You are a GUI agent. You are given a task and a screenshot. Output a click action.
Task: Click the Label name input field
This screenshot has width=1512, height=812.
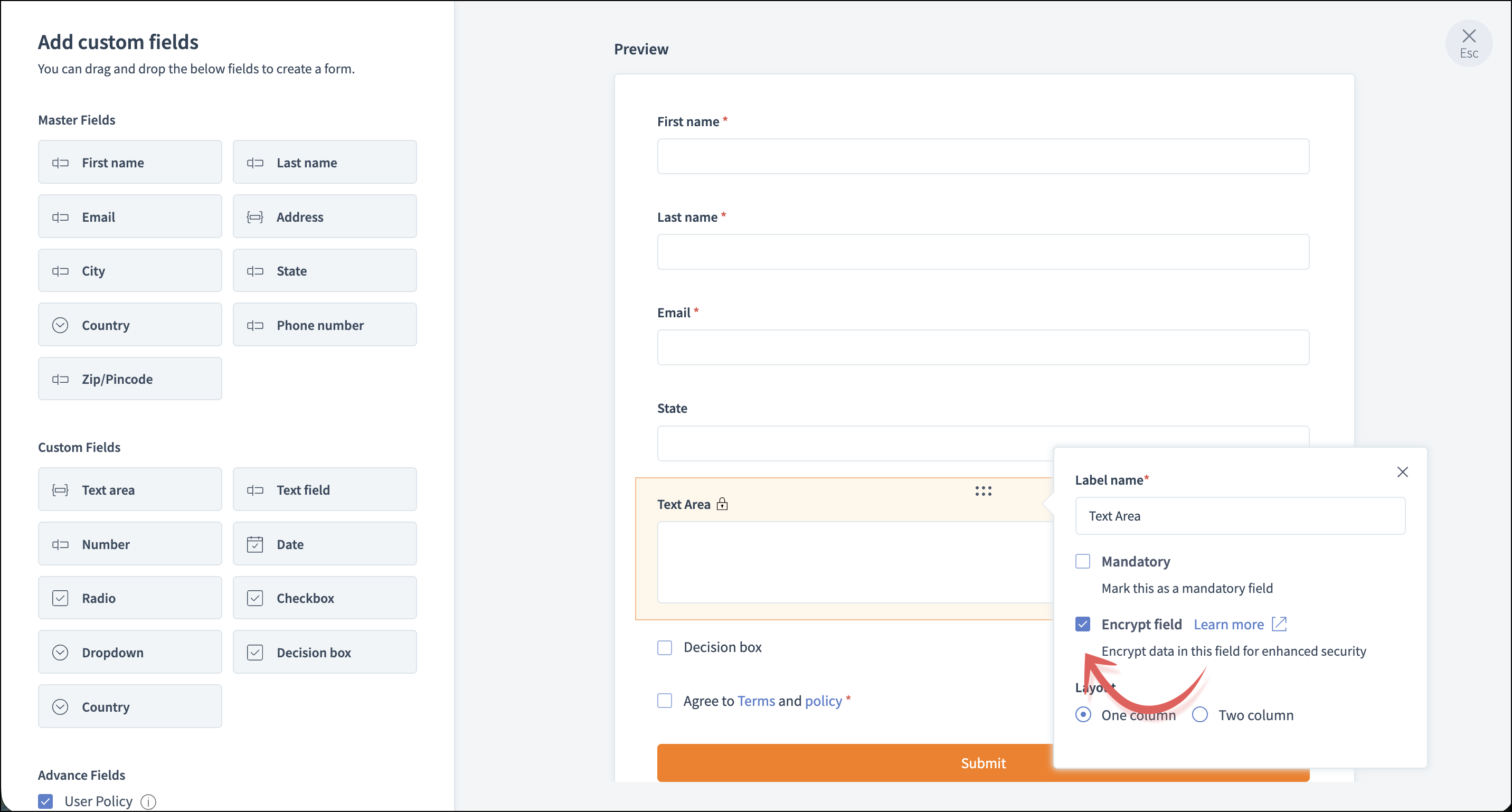point(1240,515)
